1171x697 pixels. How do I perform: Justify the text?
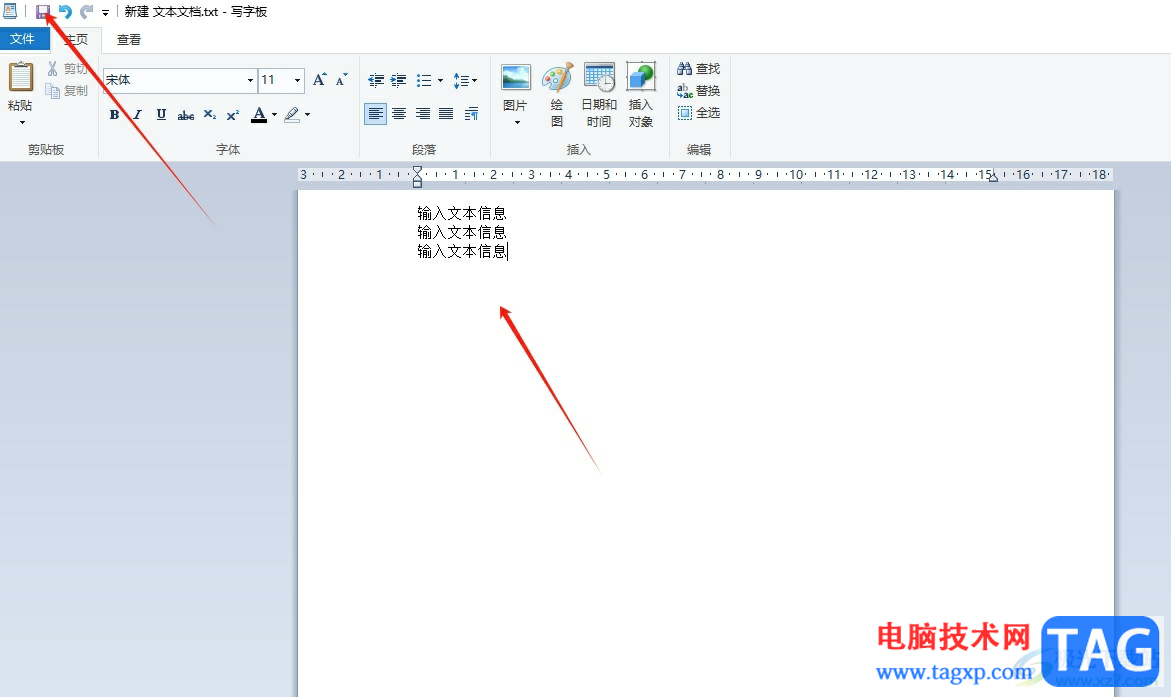click(x=446, y=114)
